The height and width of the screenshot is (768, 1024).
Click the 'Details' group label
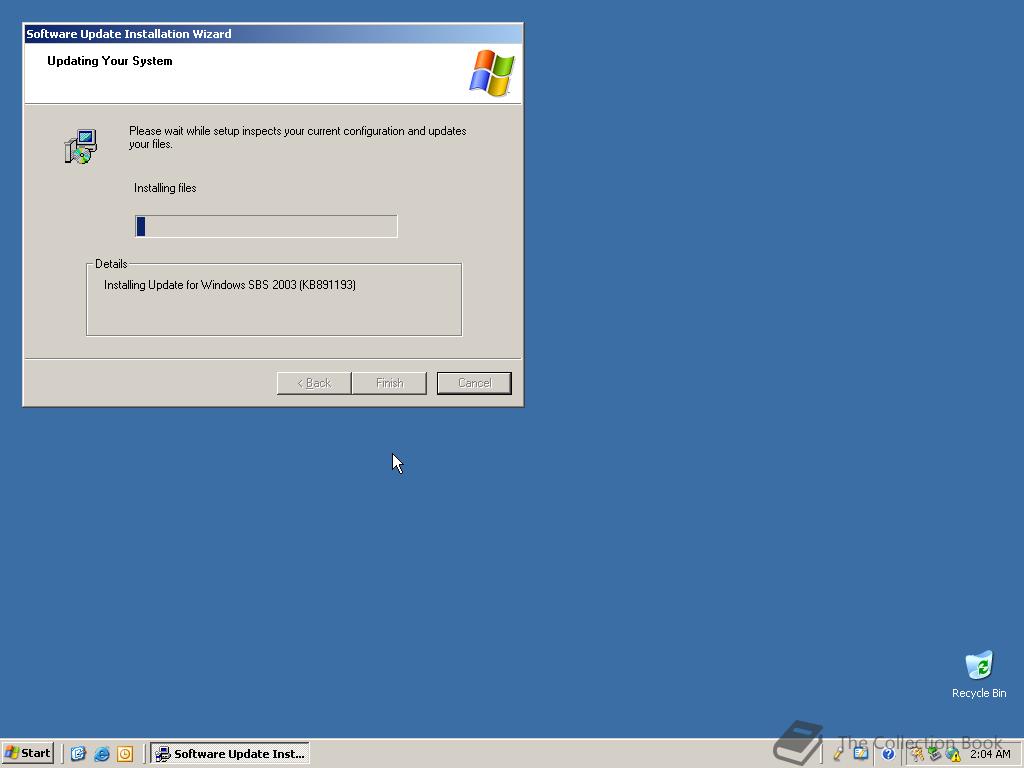click(111, 264)
